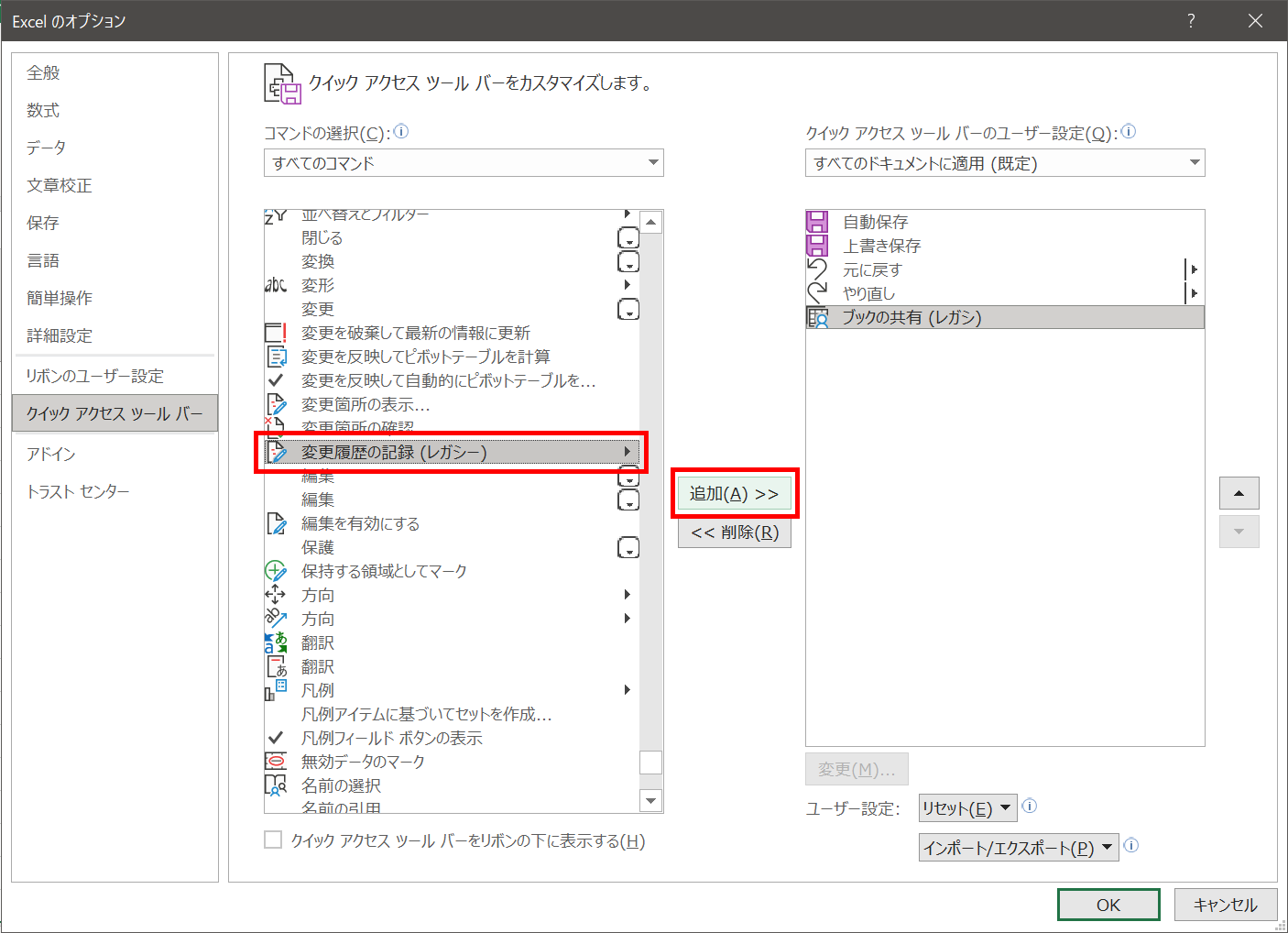This screenshot has height=933, width=1288.
Task: Expand submenu arrow of 凡例 item
Action: (x=628, y=690)
